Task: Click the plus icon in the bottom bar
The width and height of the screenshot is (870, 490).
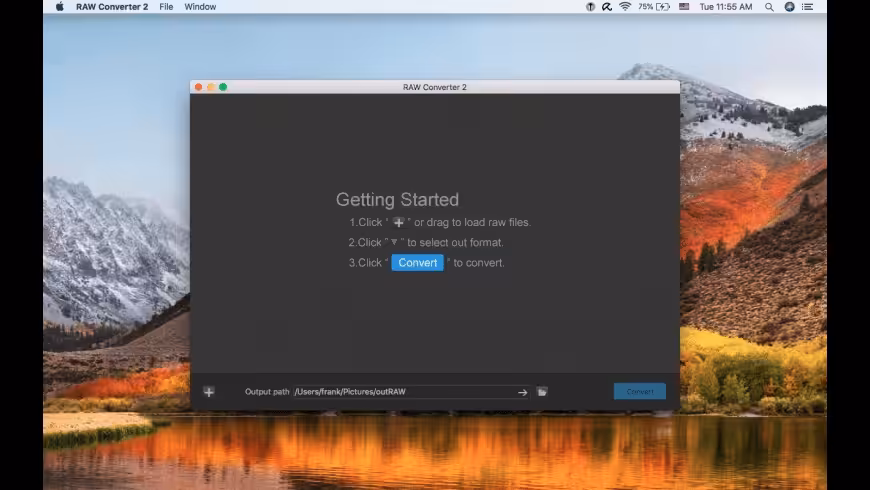Action: click(209, 392)
